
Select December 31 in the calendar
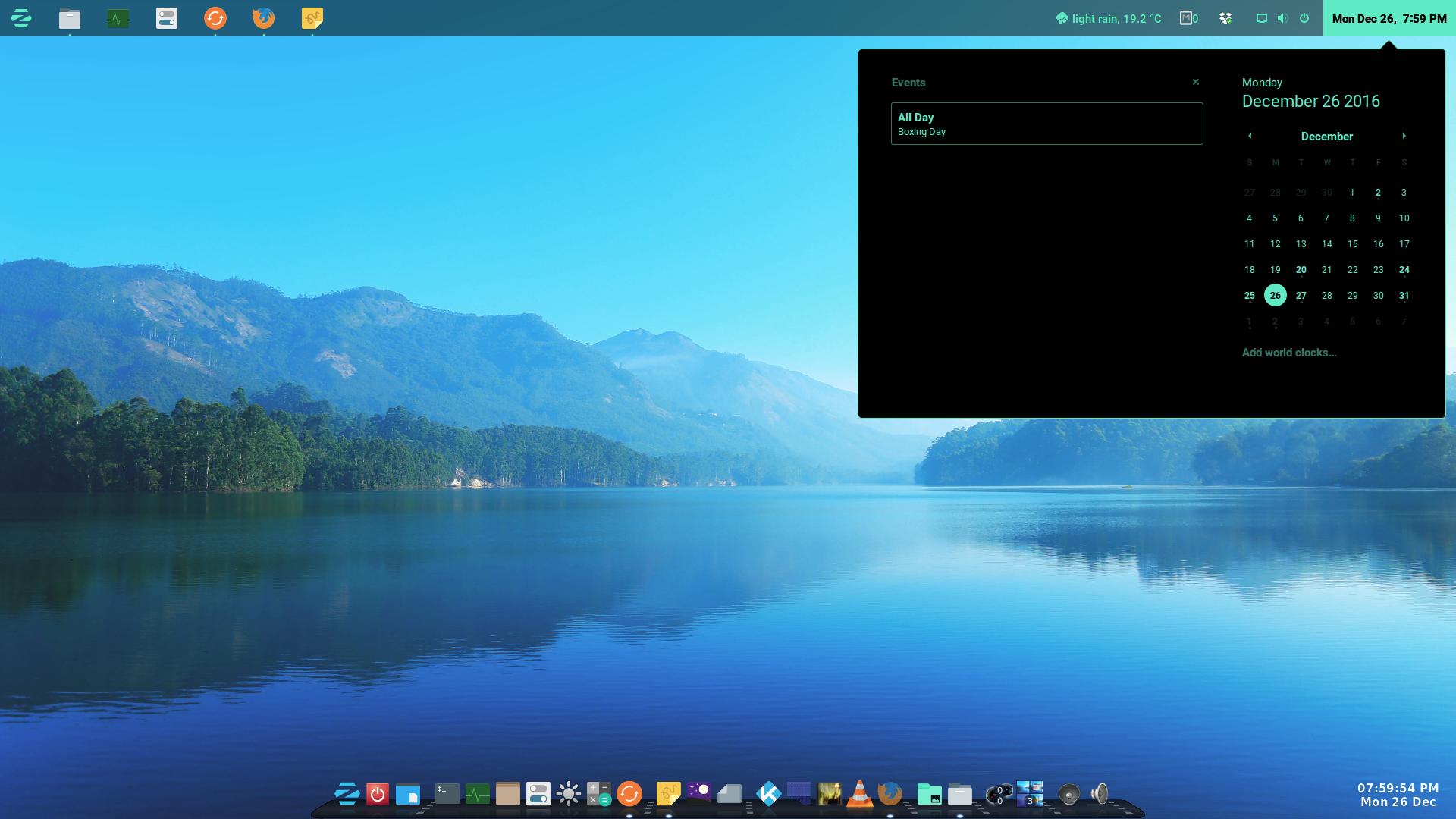1404,296
